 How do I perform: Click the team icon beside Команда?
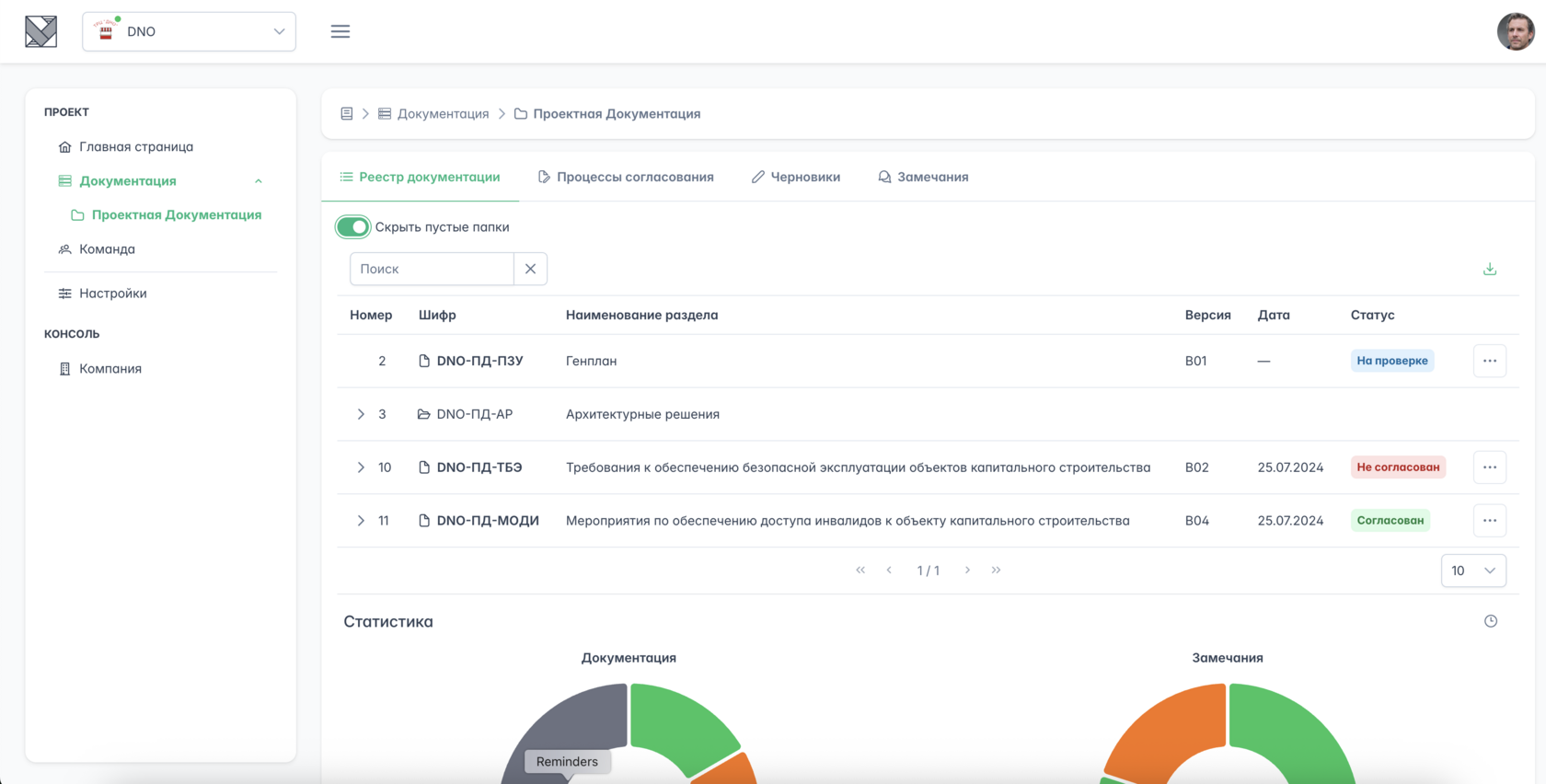64,248
